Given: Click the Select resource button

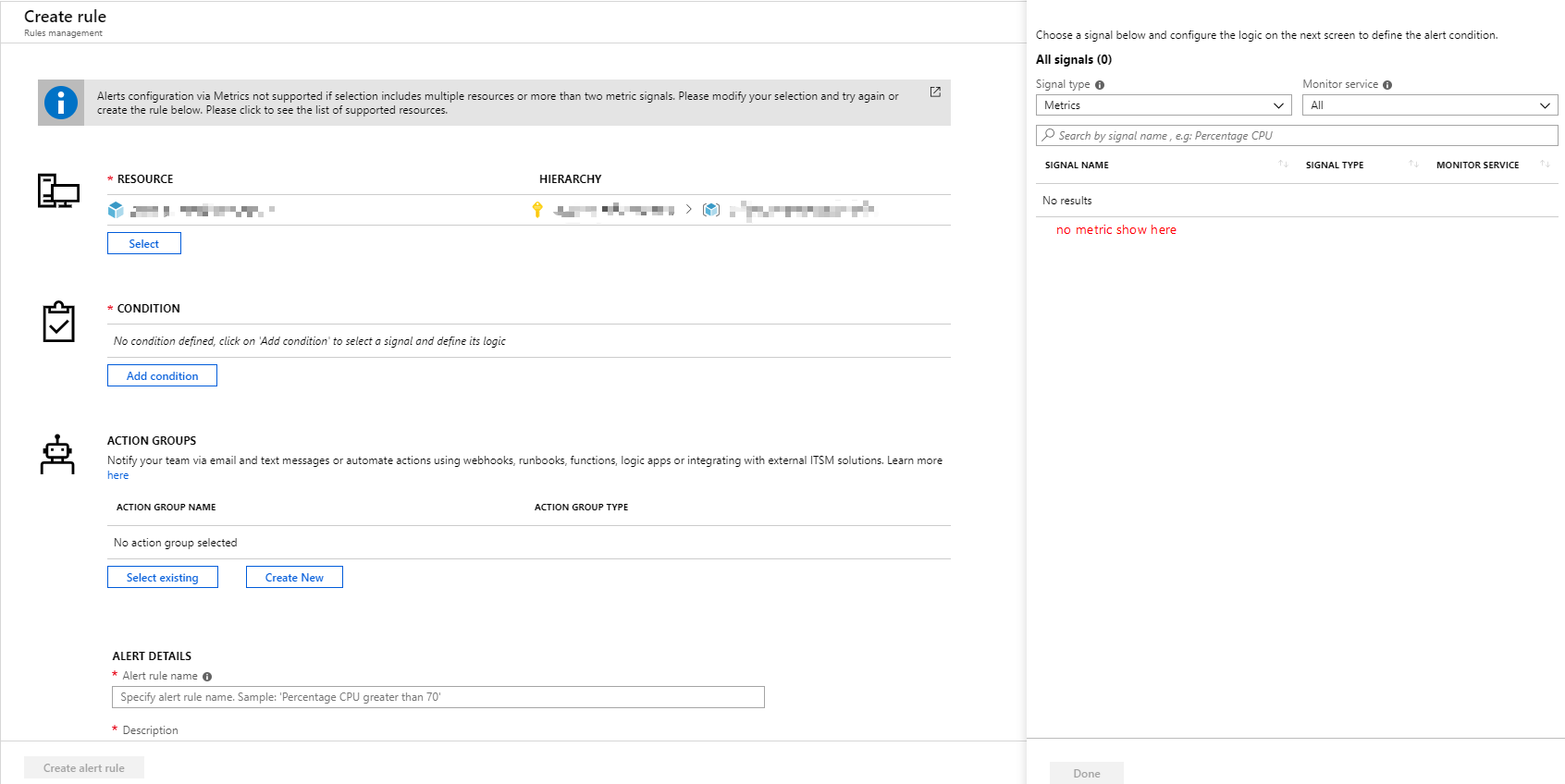Looking at the screenshot, I should tap(144, 243).
